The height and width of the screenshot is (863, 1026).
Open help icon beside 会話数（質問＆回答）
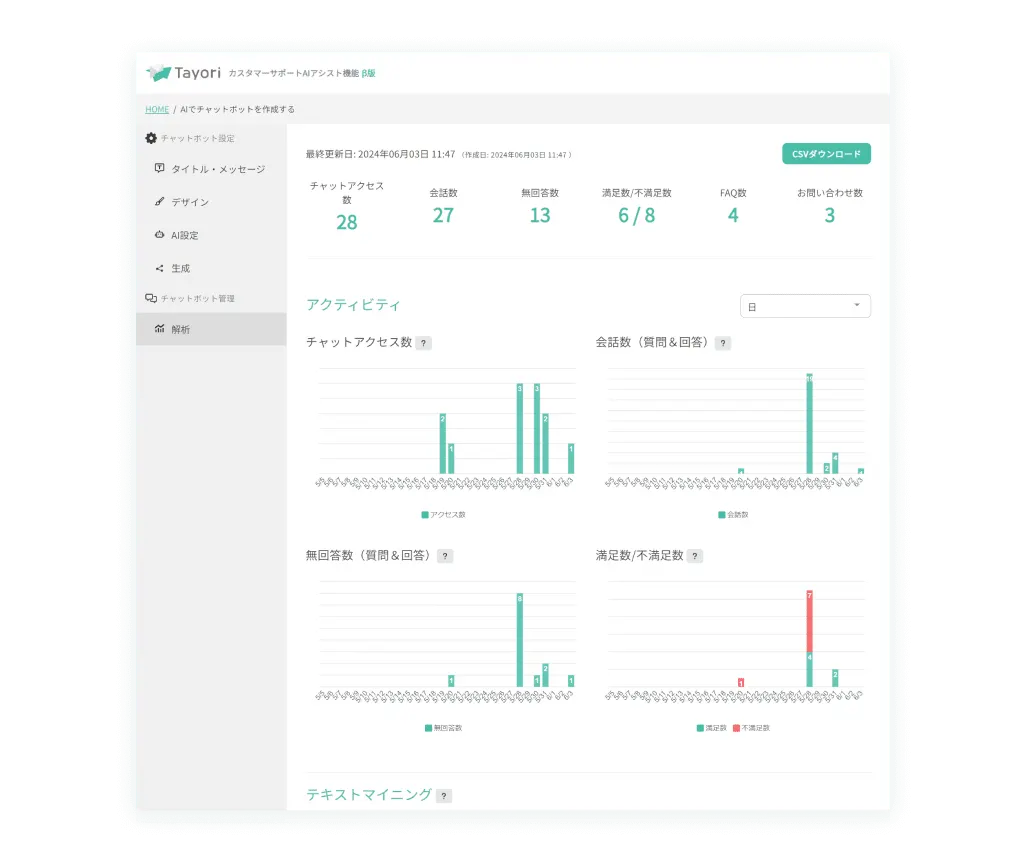tap(723, 343)
